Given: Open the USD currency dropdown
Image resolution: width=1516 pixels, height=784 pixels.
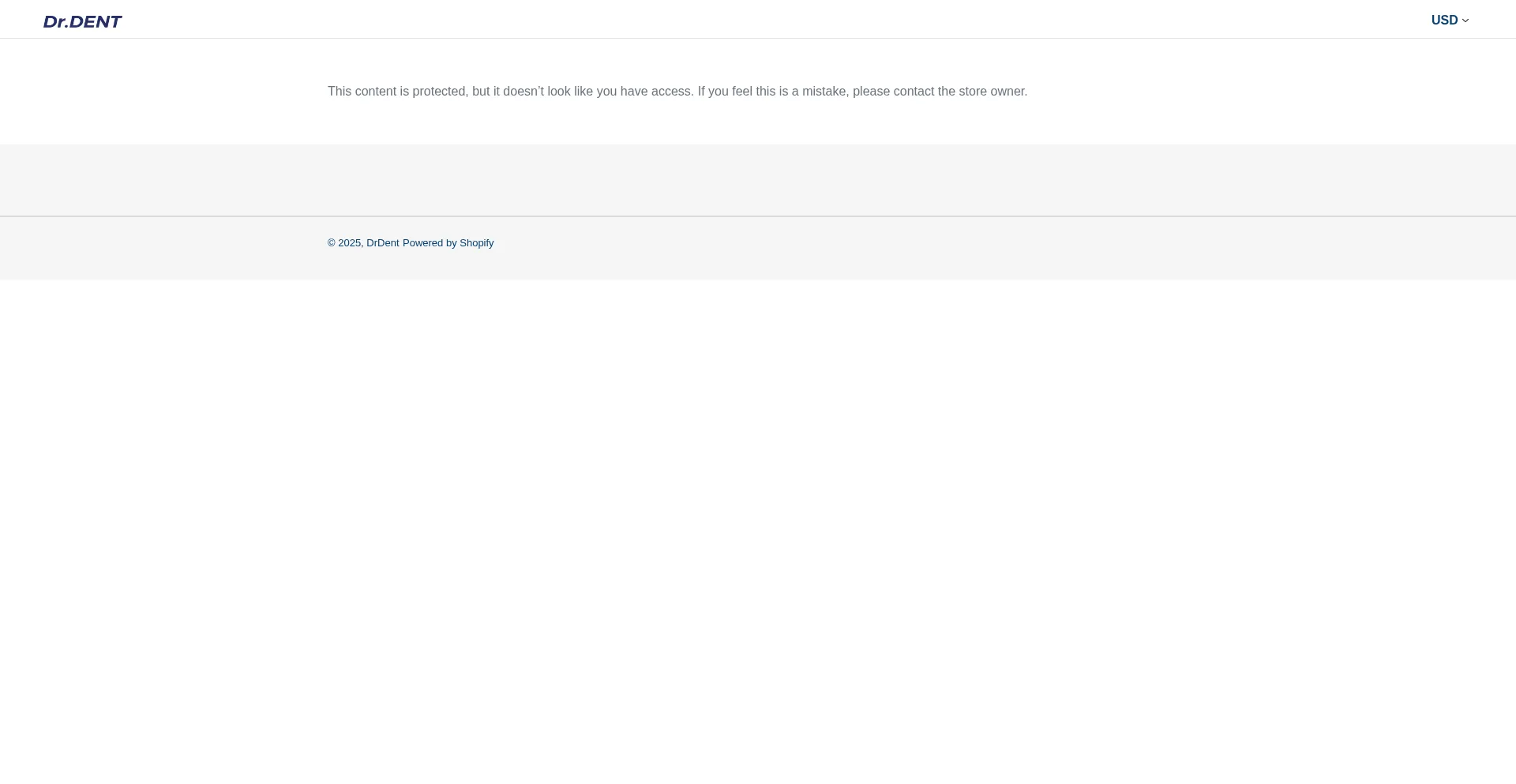Looking at the screenshot, I should click(x=1450, y=21).
